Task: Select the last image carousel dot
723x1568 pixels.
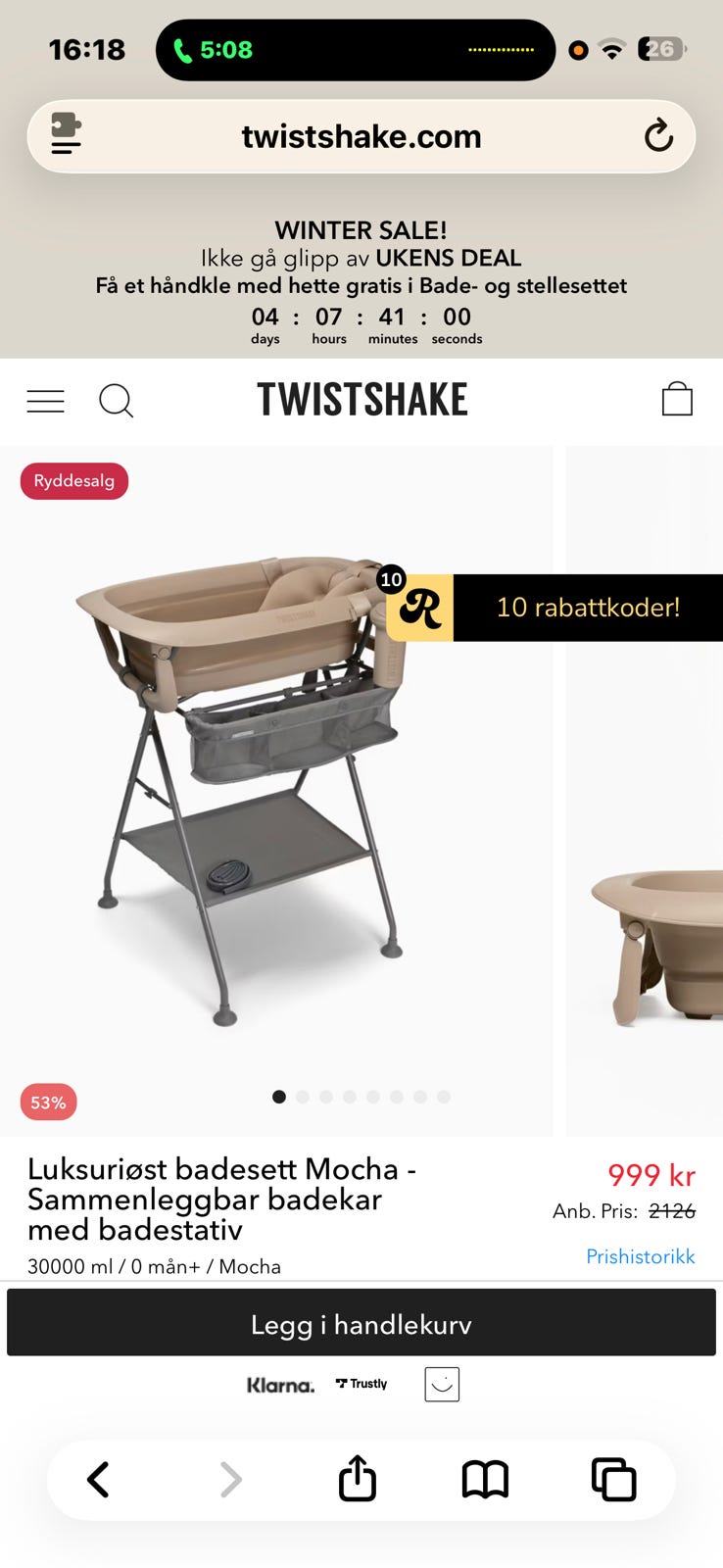Action: (x=444, y=1097)
